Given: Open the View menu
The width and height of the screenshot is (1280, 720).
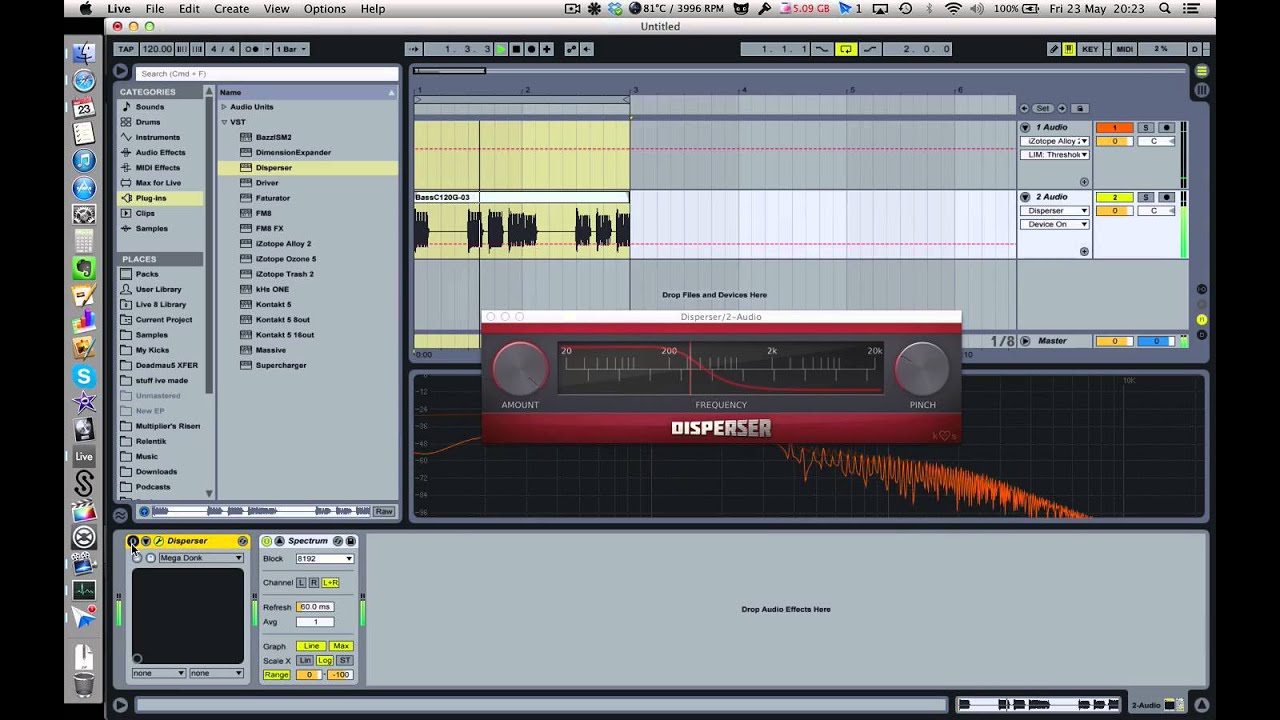Looking at the screenshot, I should [x=276, y=9].
